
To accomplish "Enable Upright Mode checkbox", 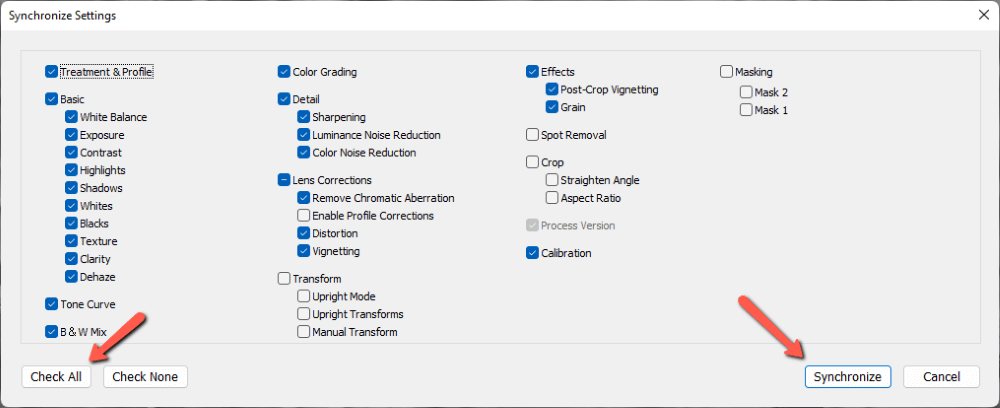I will pos(304,296).
